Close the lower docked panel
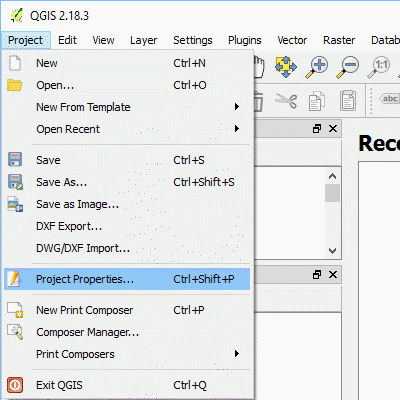Viewport: 400px width, 400px height. pyautogui.click(x=333, y=275)
